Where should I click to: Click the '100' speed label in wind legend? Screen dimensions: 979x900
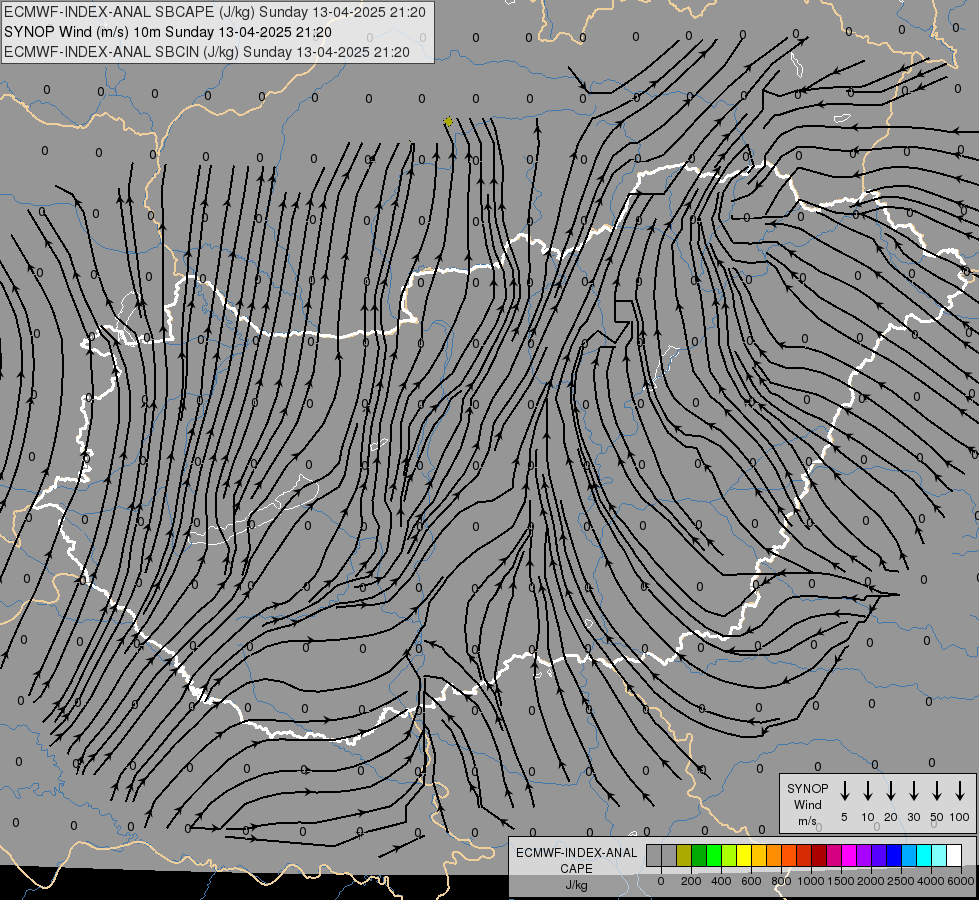tap(960, 817)
